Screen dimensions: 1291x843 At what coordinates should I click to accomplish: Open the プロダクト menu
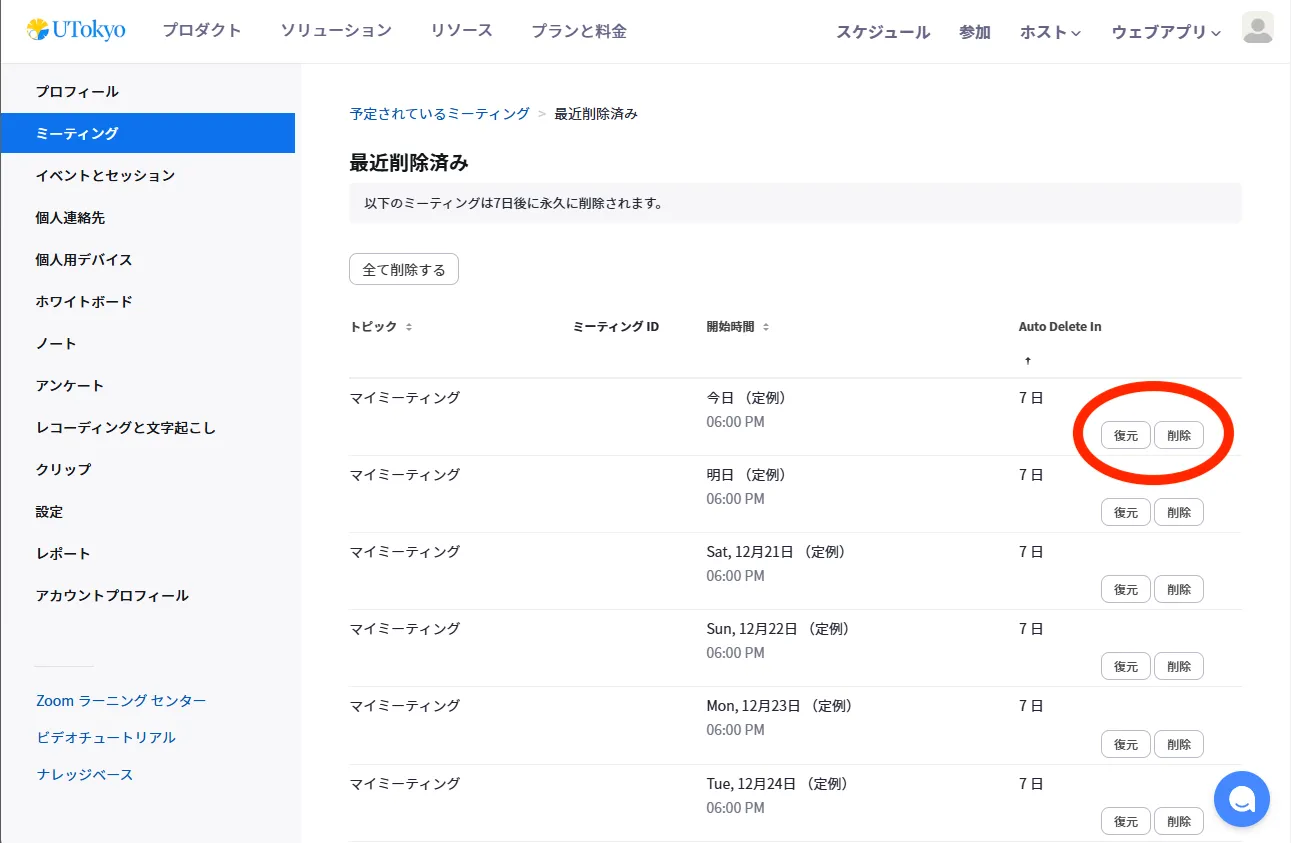(x=202, y=30)
